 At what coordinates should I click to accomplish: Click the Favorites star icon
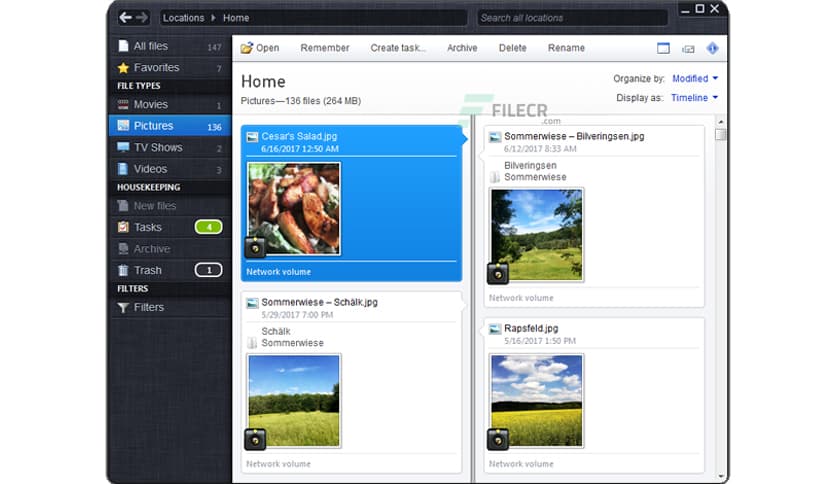[x=123, y=68]
